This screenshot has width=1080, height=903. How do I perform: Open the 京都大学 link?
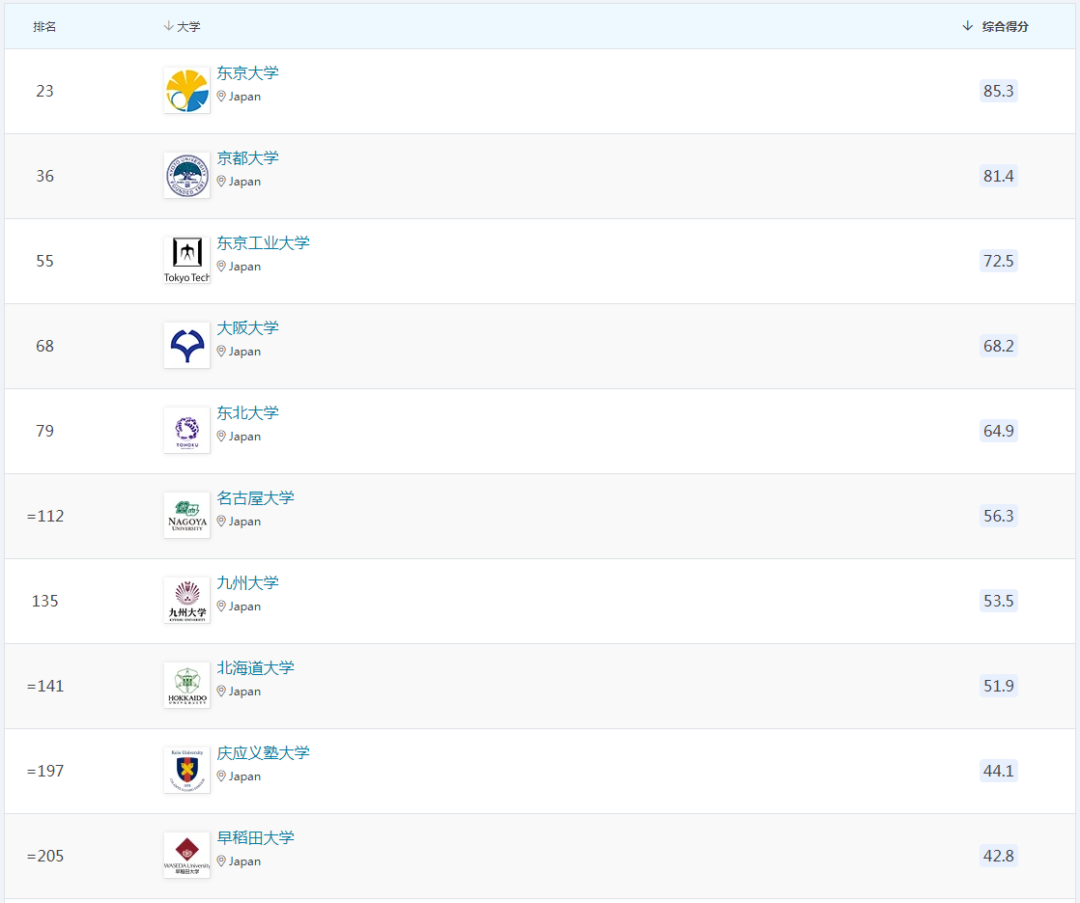248,158
